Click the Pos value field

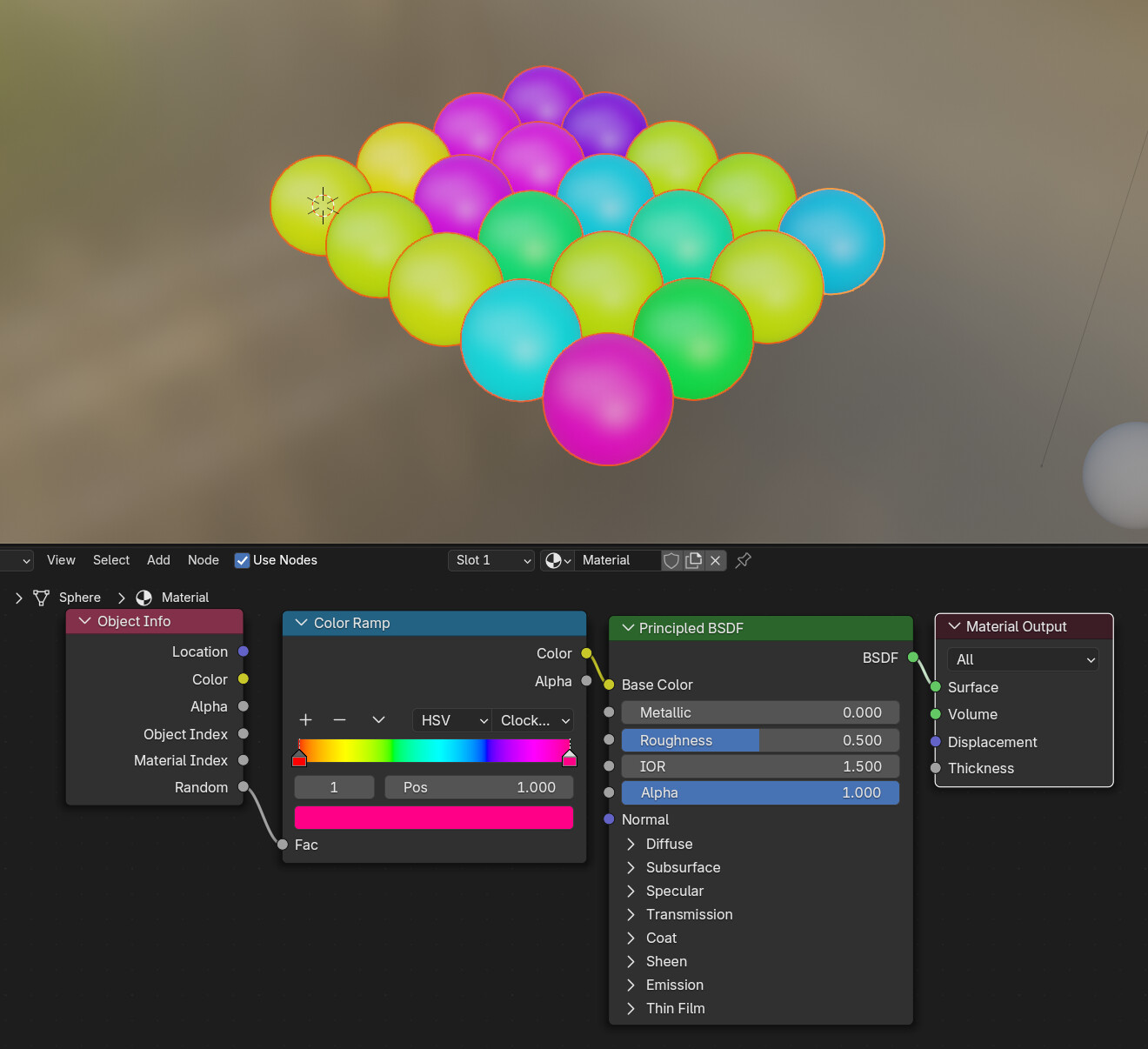[x=479, y=787]
